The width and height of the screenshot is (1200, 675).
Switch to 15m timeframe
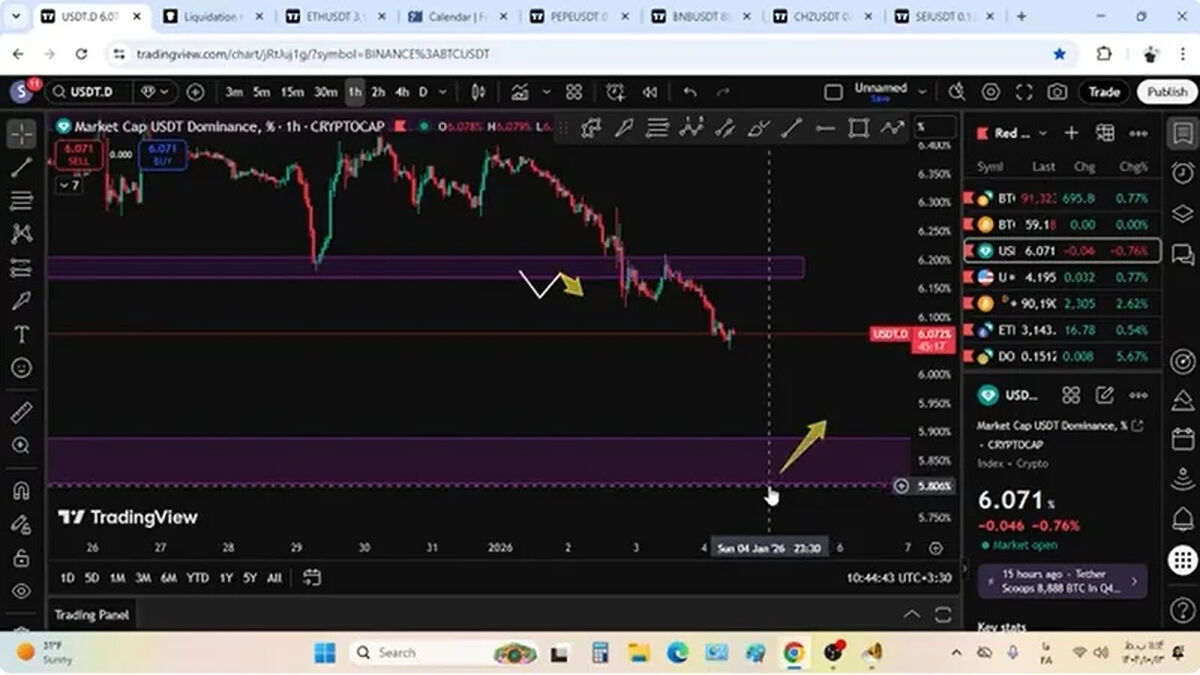pos(292,92)
